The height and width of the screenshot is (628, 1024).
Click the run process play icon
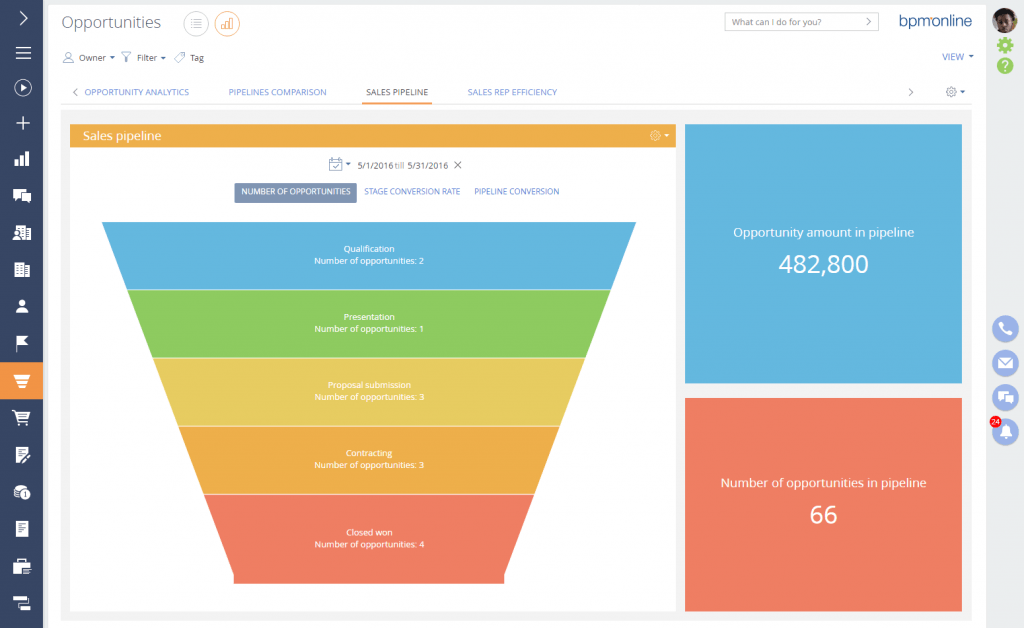(23, 87)
